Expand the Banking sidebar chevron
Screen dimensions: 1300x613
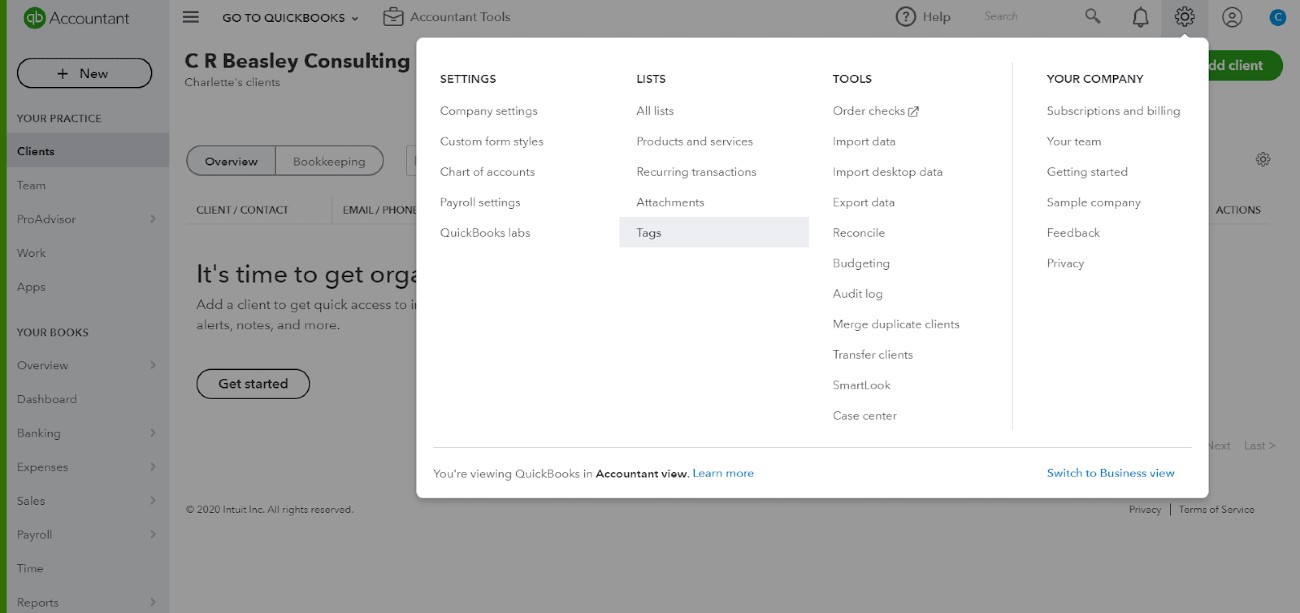pos(153,433)
